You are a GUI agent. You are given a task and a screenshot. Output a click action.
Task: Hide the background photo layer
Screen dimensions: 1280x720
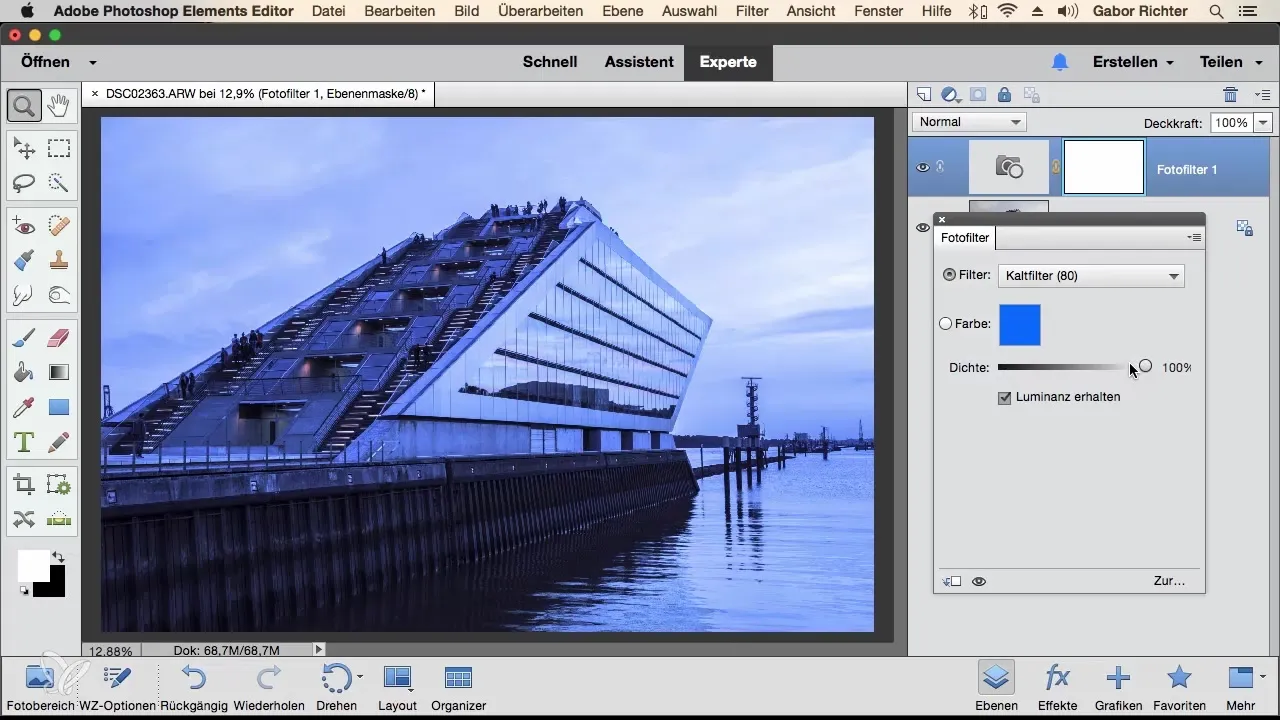tap(923, 227)
